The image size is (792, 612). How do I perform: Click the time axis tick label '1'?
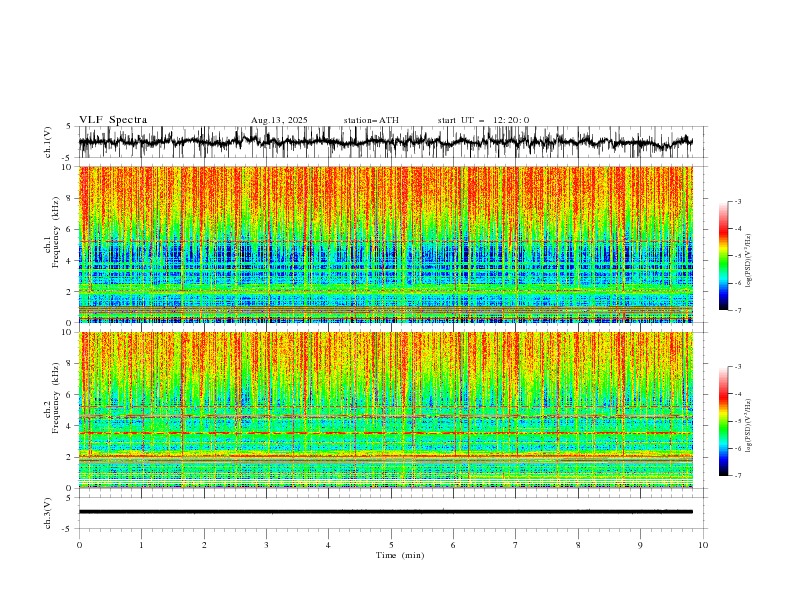(x=141, y=545)
